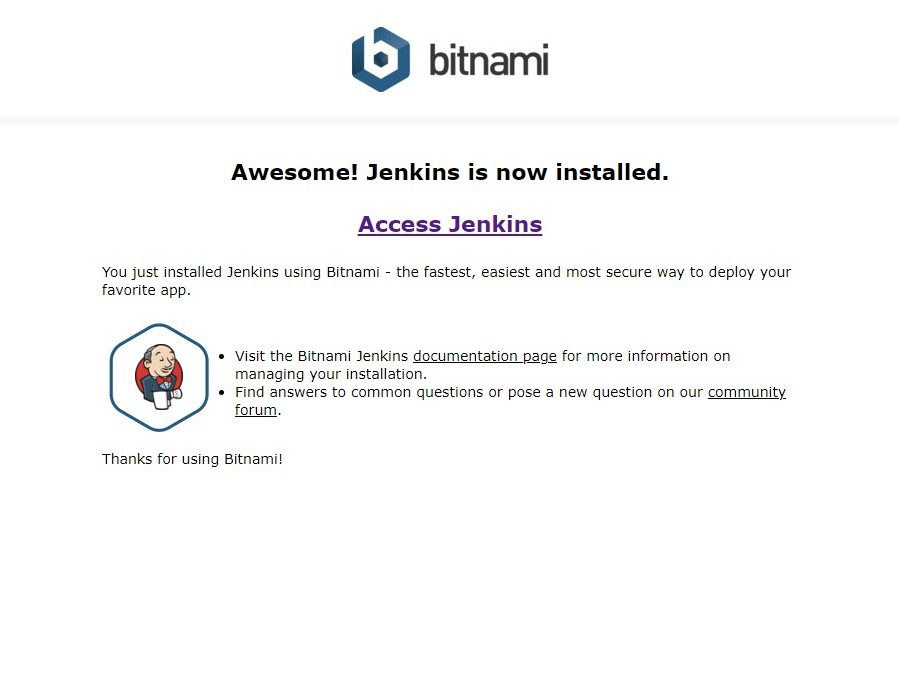Click the "Thanks for using Bitnami!" text

pyautogui.click(x=192, y=459)
